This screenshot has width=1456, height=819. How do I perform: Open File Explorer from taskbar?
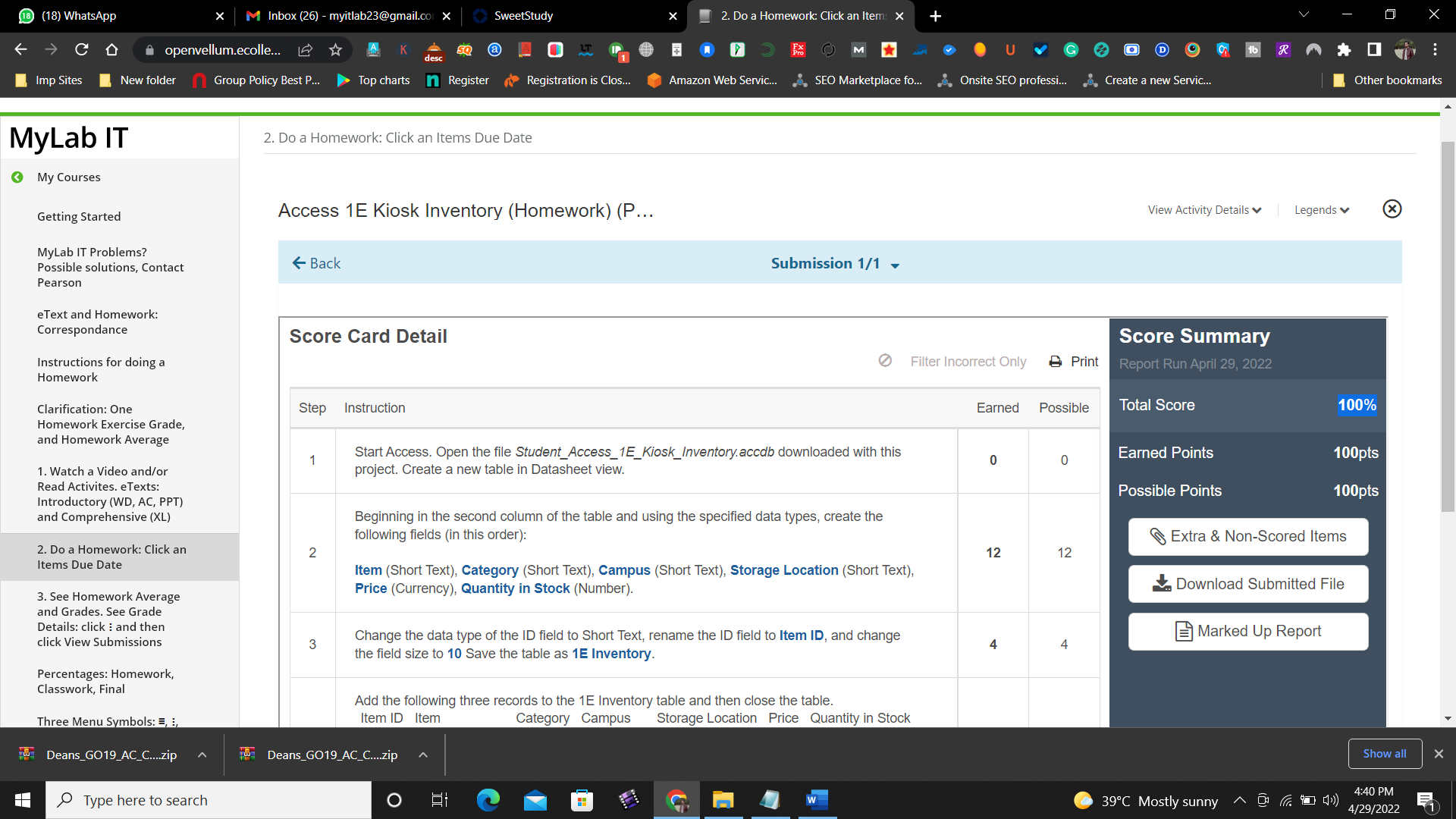coord(723,800)
